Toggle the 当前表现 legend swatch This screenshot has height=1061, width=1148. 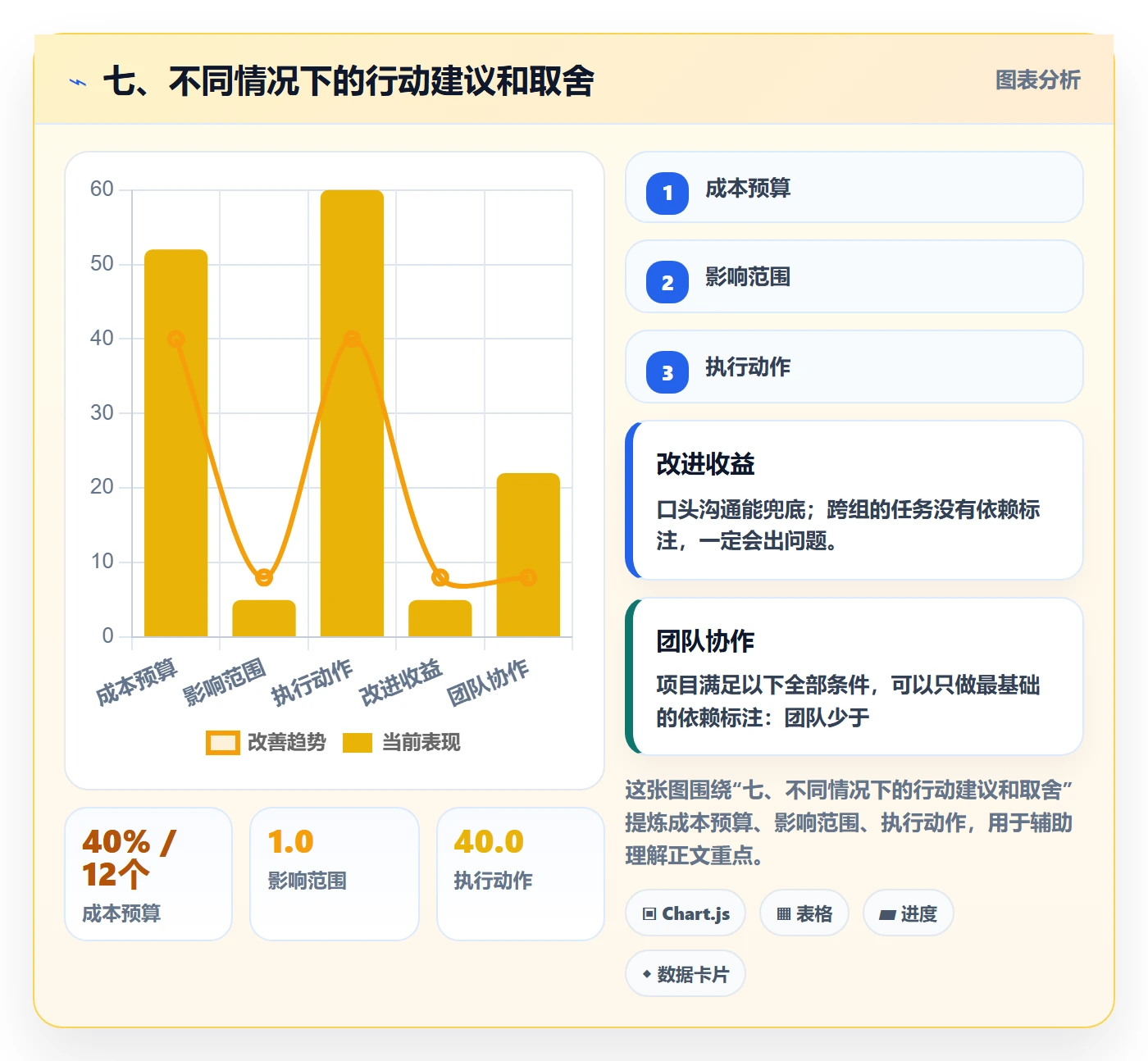(x=358, y=742)
